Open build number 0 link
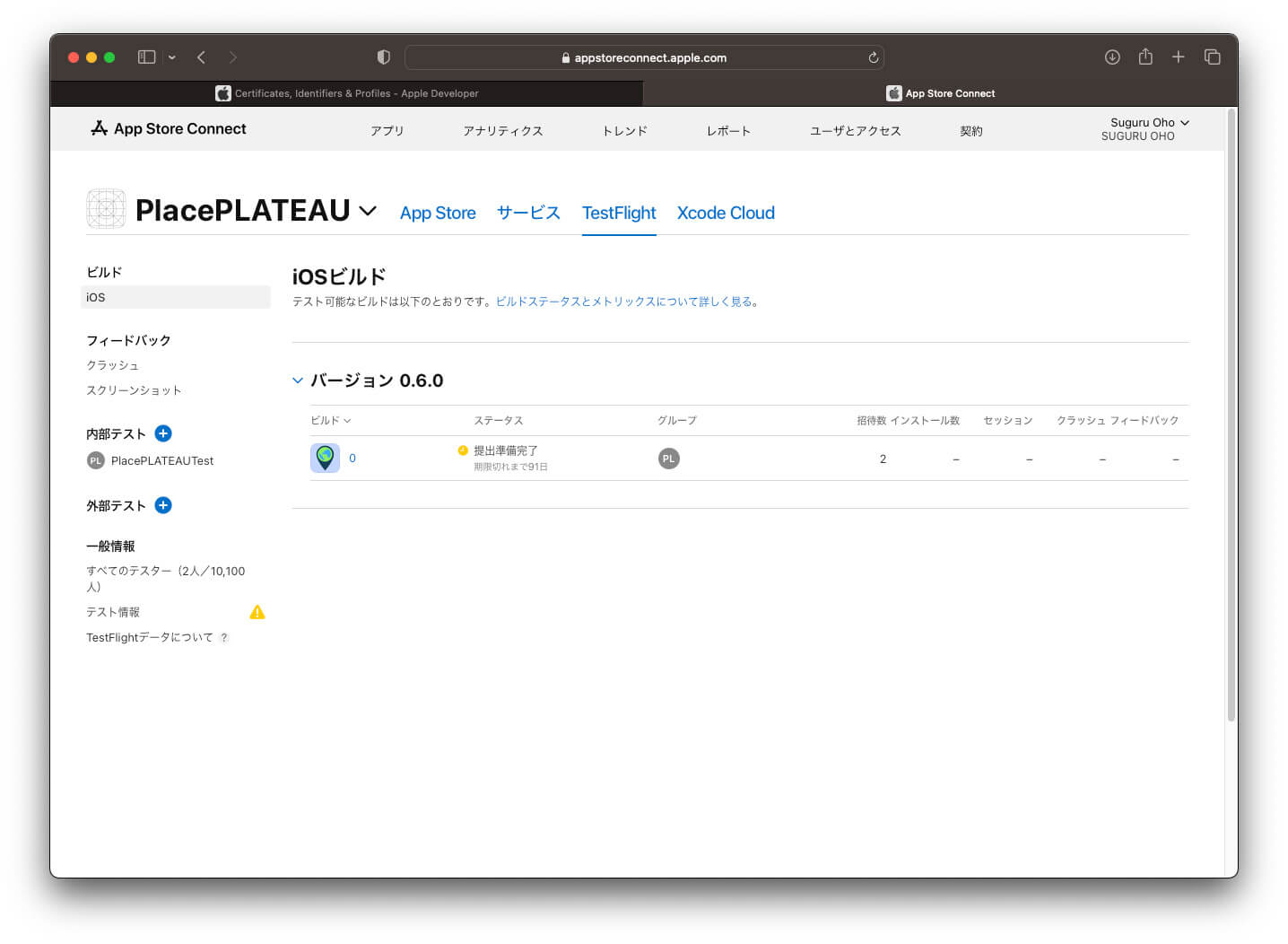 [x=352, y=458]
